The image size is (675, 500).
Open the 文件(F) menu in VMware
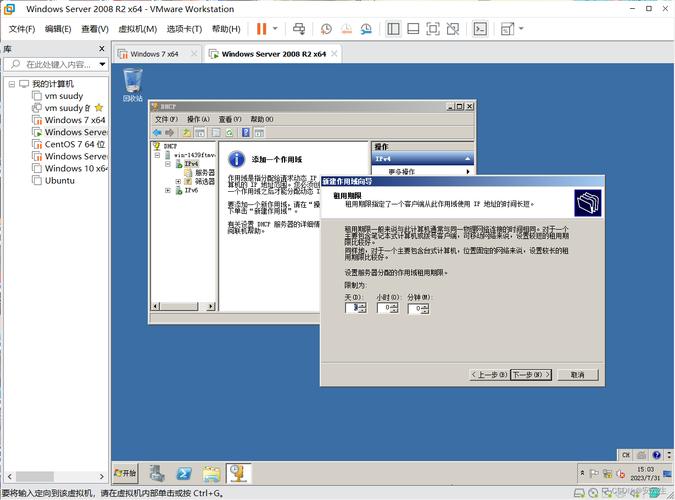[x=22, y=29]
